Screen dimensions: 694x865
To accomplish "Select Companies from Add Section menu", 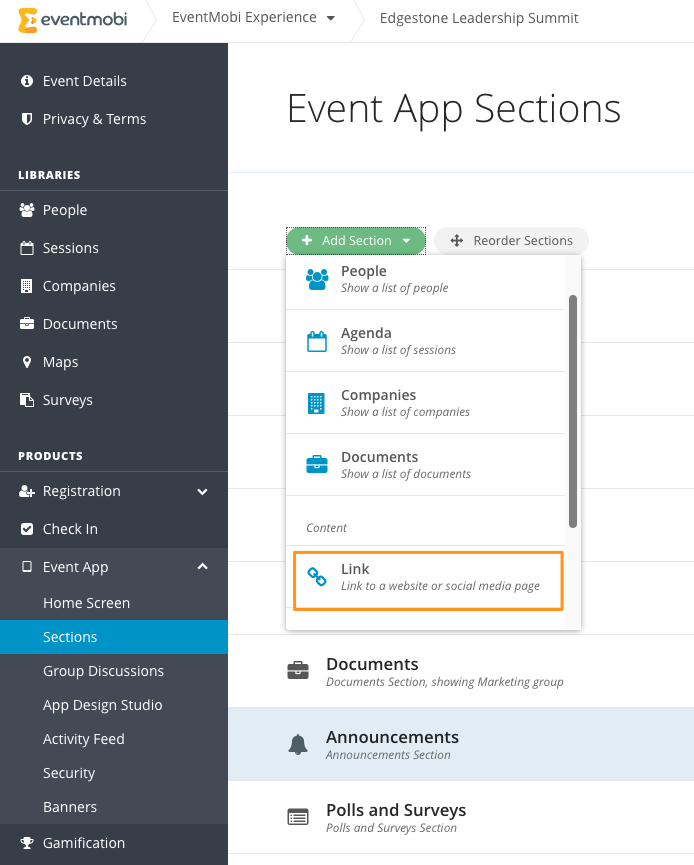I will pyautogui.click(x=425, y=403).
